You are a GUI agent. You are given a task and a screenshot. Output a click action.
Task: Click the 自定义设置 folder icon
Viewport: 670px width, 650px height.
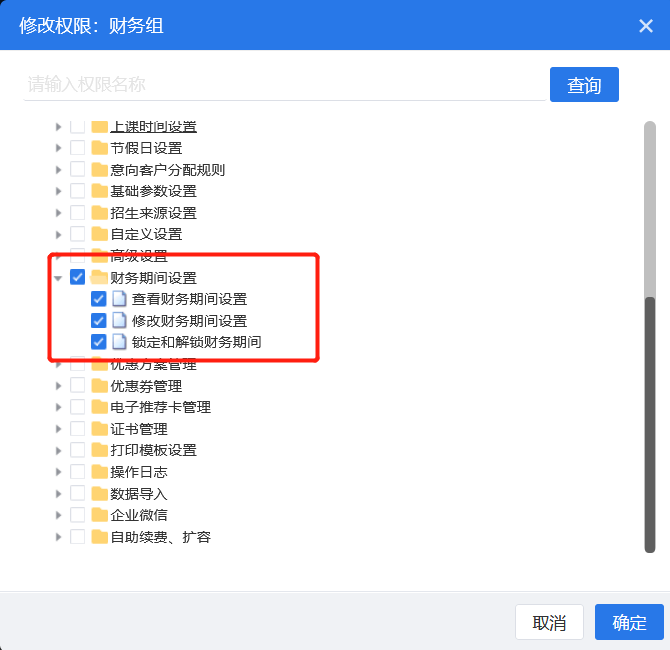click(99, 234)
